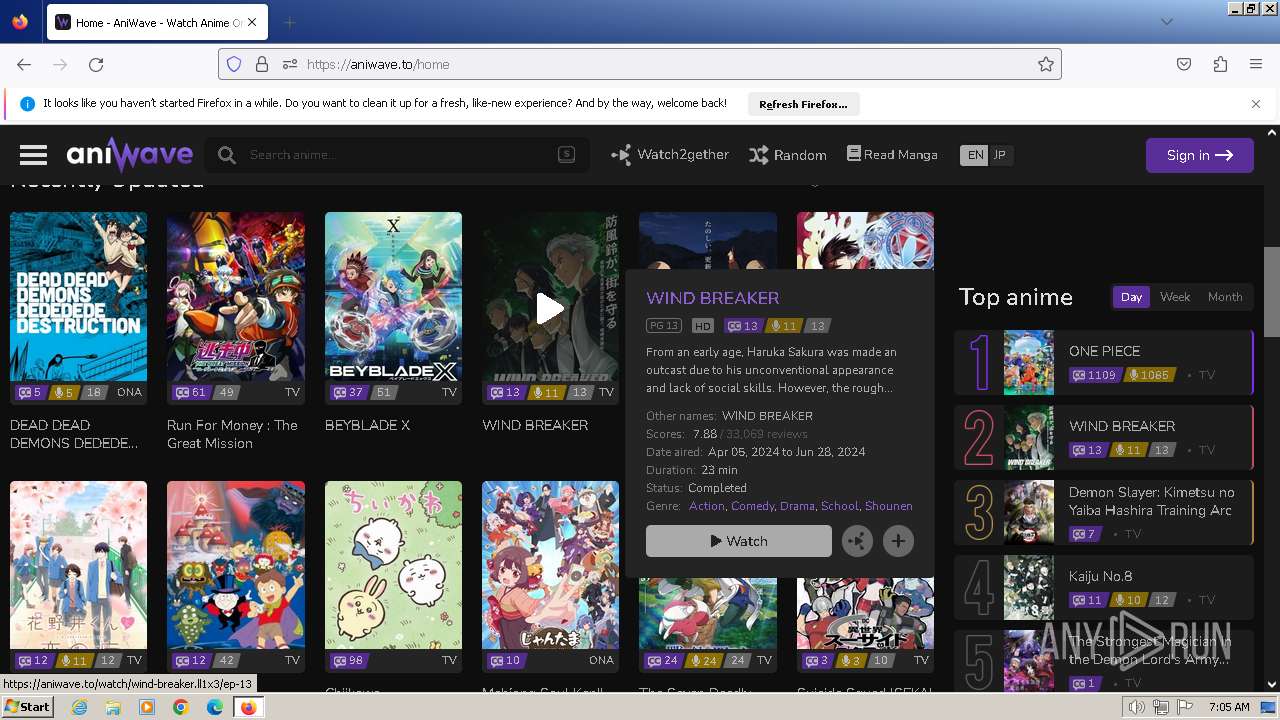The height and width of the screenshot is (720, 1280).
Task: Open Windows Media Player from the taskbar
Action: 147,707
